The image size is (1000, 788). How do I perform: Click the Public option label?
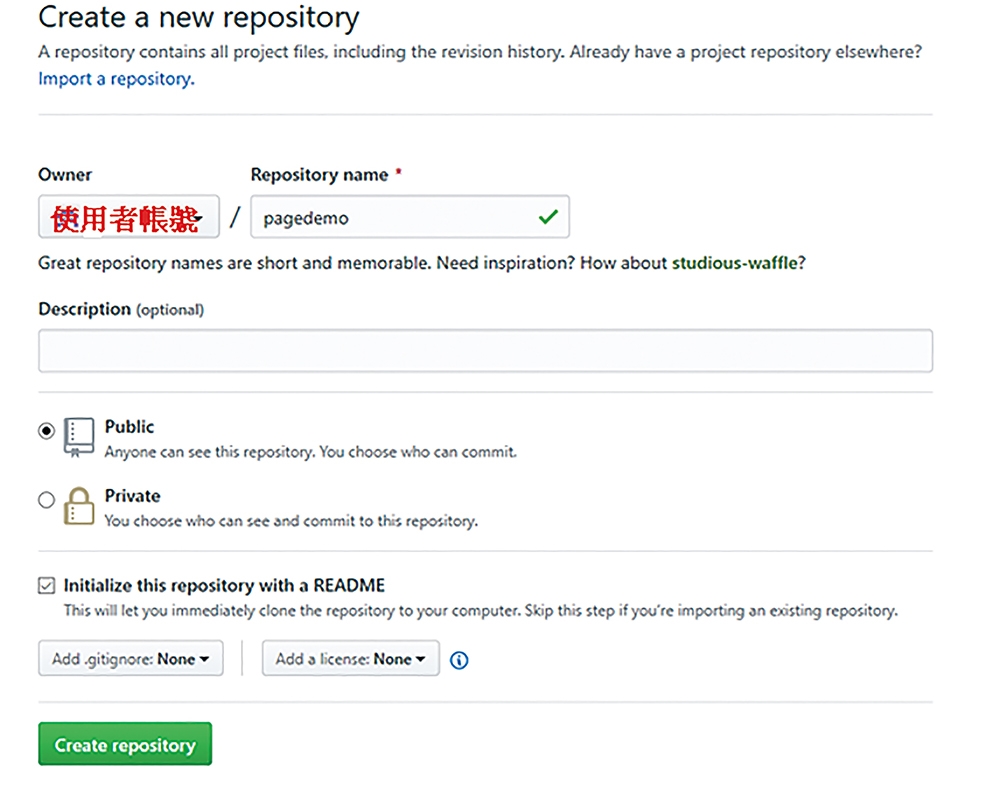(x=129, y=427)
